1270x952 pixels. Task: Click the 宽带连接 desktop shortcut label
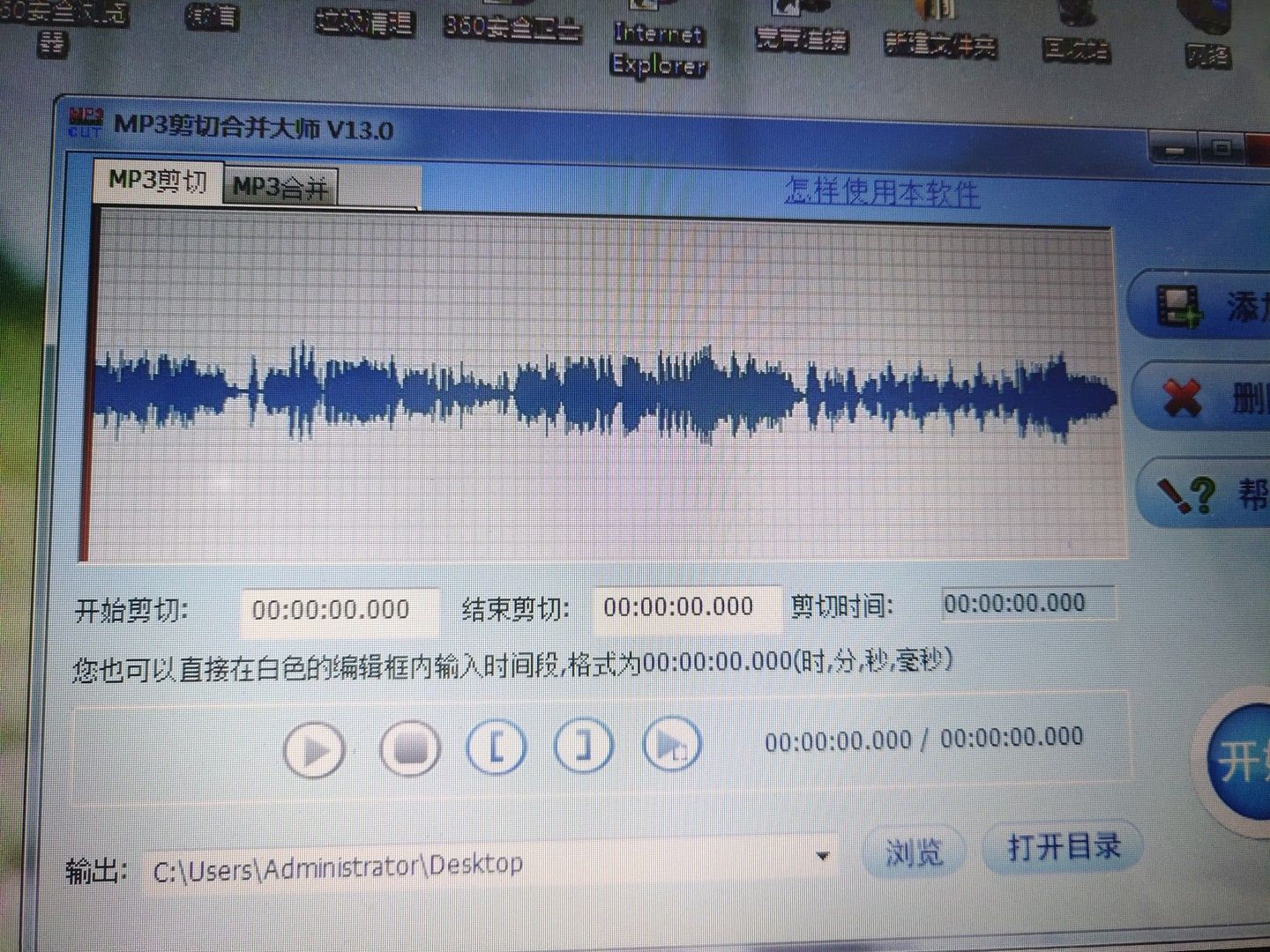pyautogui.click(x=802, y=39)
